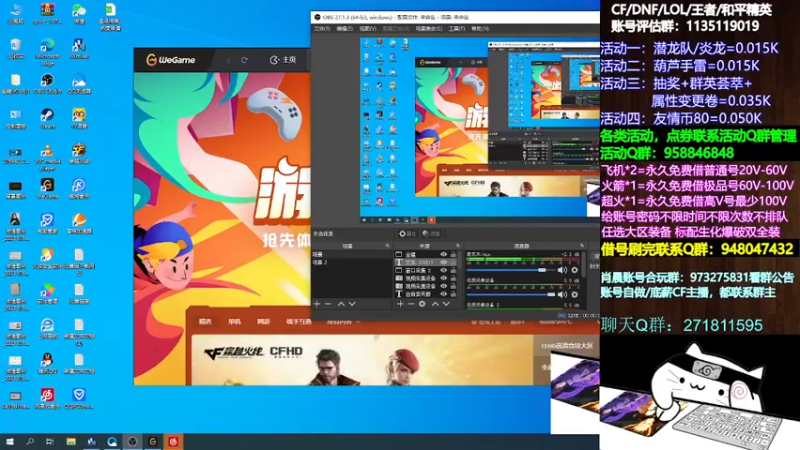Pop out the Audio Mixer dock using its header icon
This screenshot has width=800, height=450.
tap(582, 246)
